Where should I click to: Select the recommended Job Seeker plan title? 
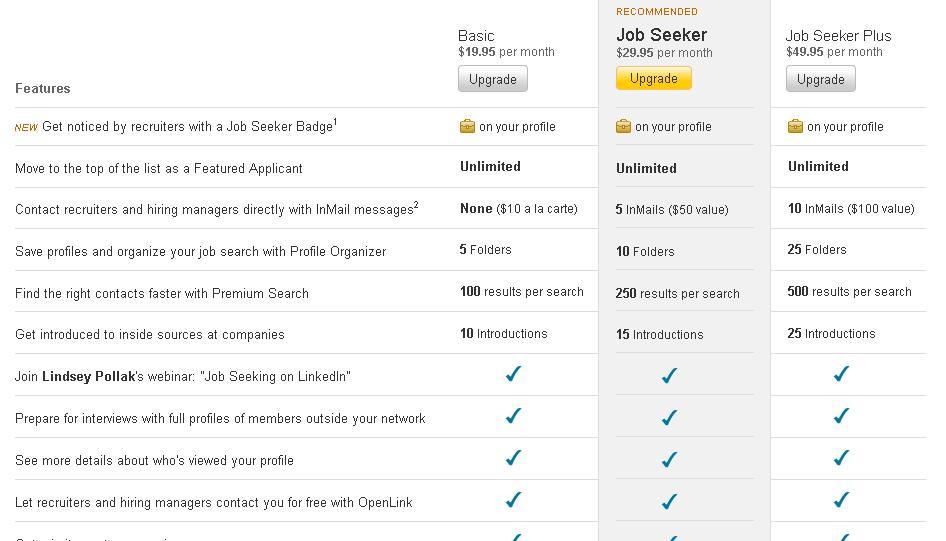pos(661,35)
